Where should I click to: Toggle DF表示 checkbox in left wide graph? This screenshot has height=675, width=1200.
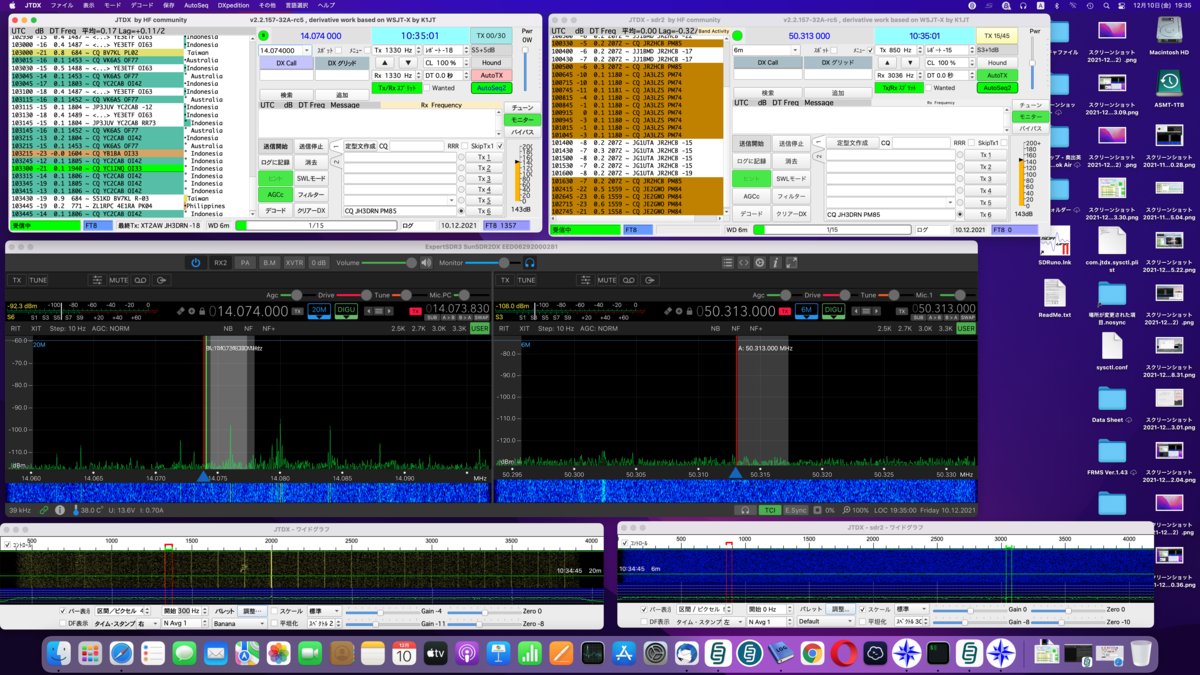(x=63, y=624)
